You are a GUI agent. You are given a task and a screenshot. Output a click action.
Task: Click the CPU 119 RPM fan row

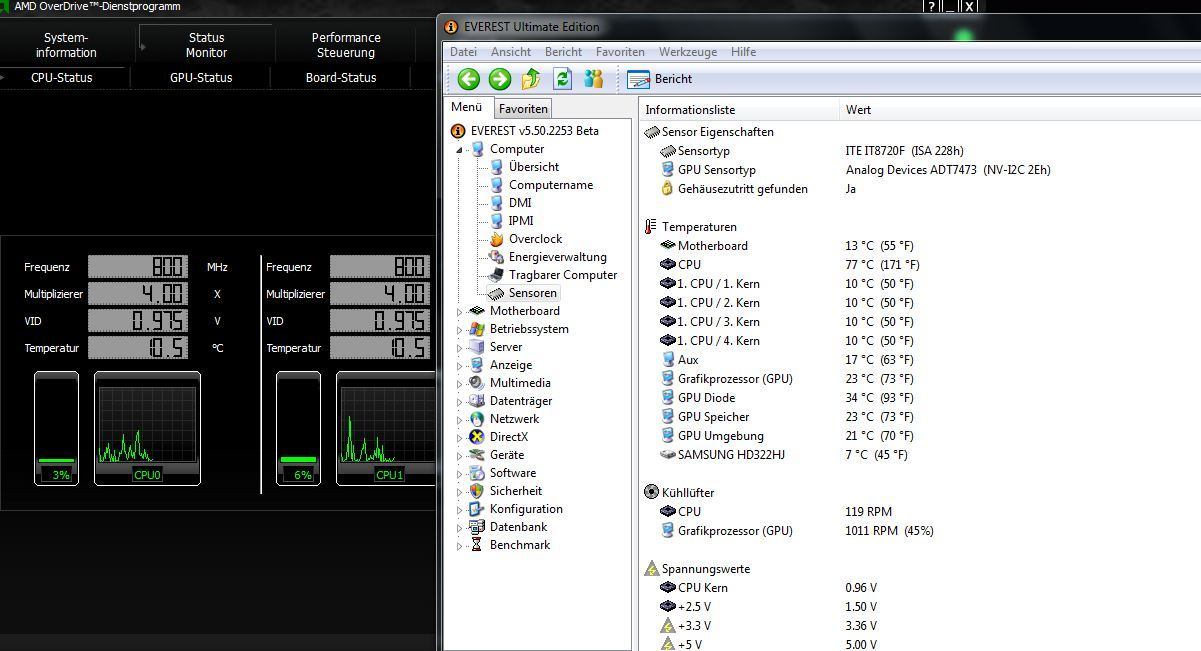click(x=920, y=512)
